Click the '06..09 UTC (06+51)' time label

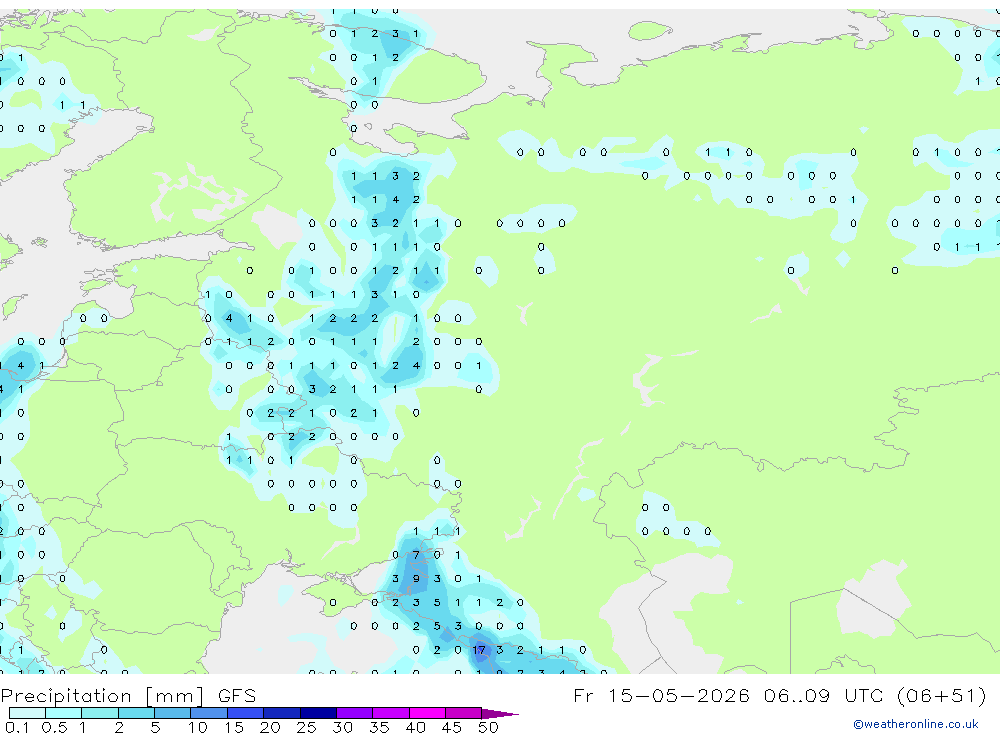(875, 695)
